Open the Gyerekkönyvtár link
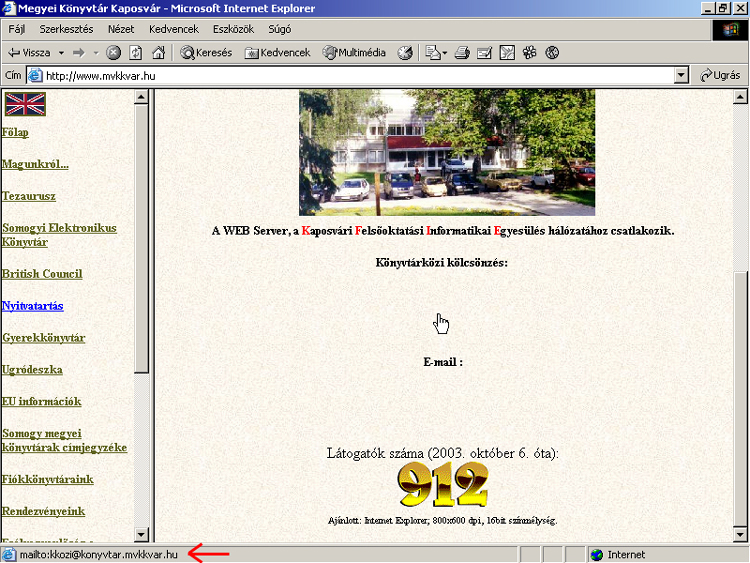 click(x=44, y=338)
